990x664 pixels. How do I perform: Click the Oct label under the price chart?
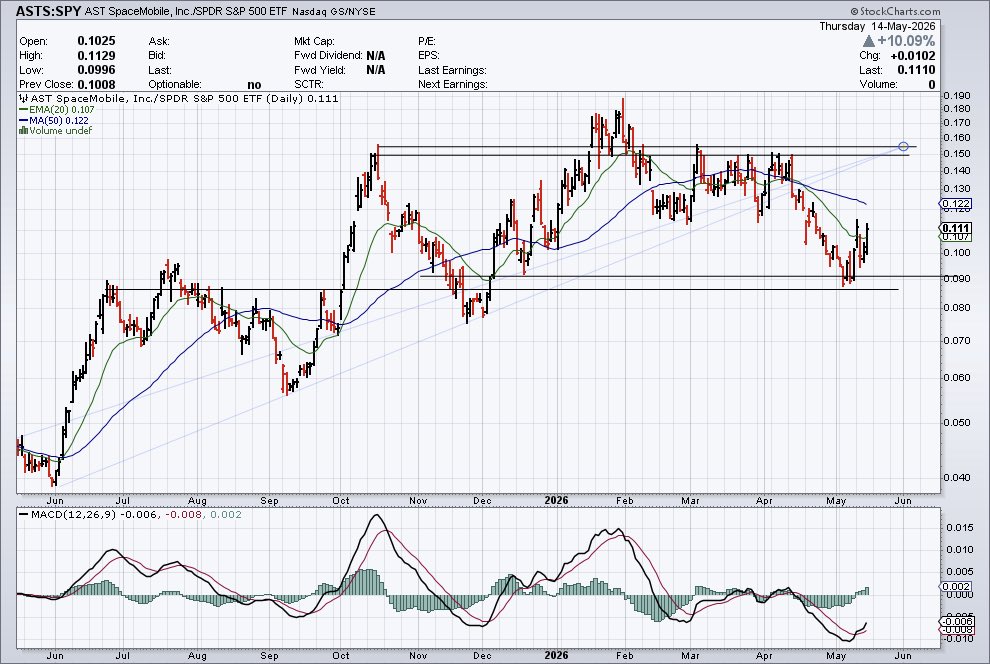pos(341,501)
